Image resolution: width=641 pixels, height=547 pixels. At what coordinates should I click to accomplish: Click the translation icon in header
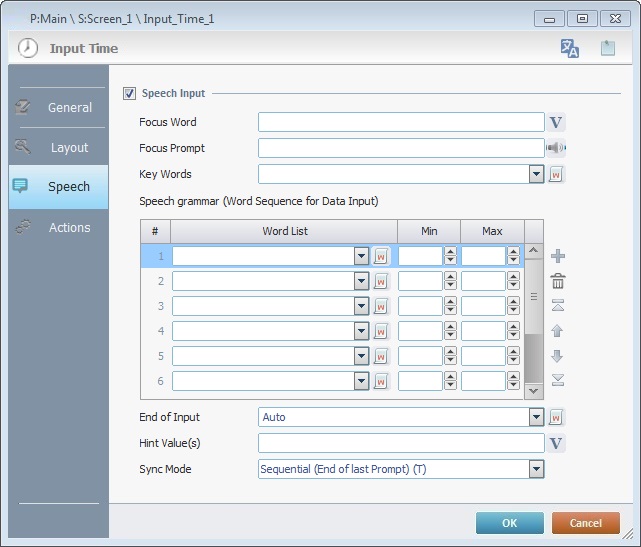click(570, 48)
